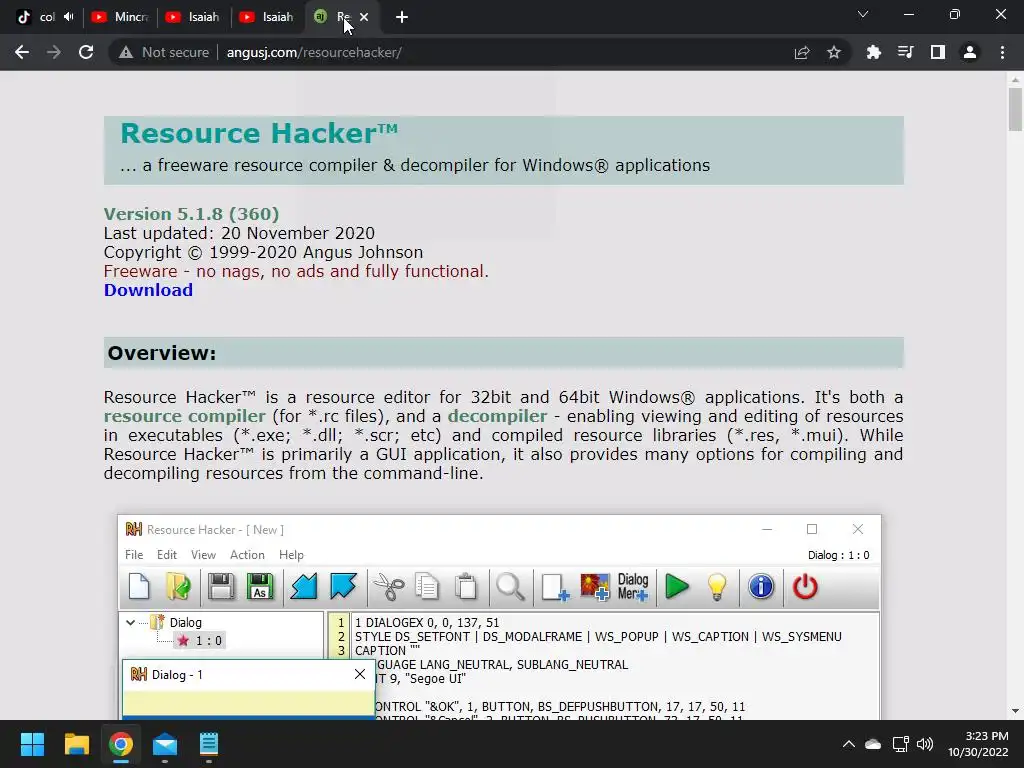Open the Chrome profile avatar
The height and width of the screenshot is (768, 1024).
click(970, 52)
